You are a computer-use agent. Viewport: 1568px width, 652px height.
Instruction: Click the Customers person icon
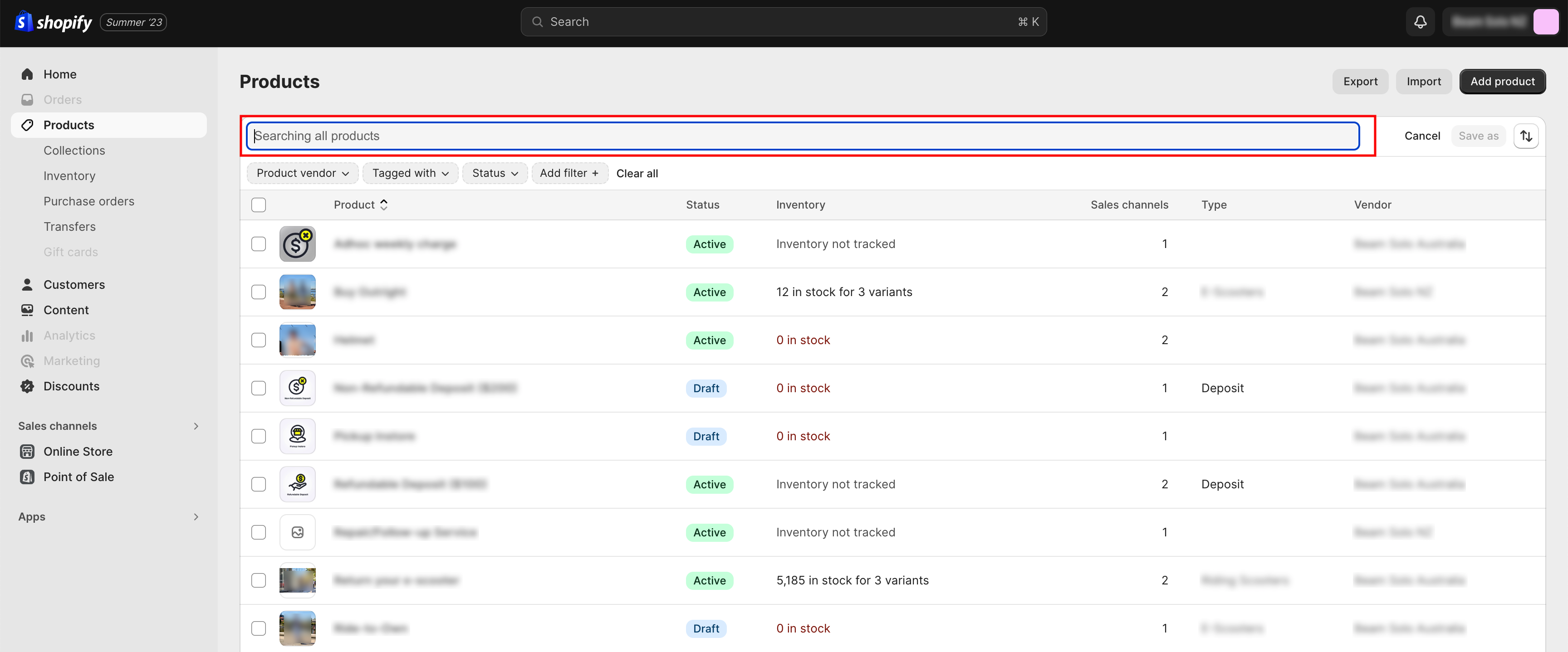pyautogui.click(x=27, y=285)
